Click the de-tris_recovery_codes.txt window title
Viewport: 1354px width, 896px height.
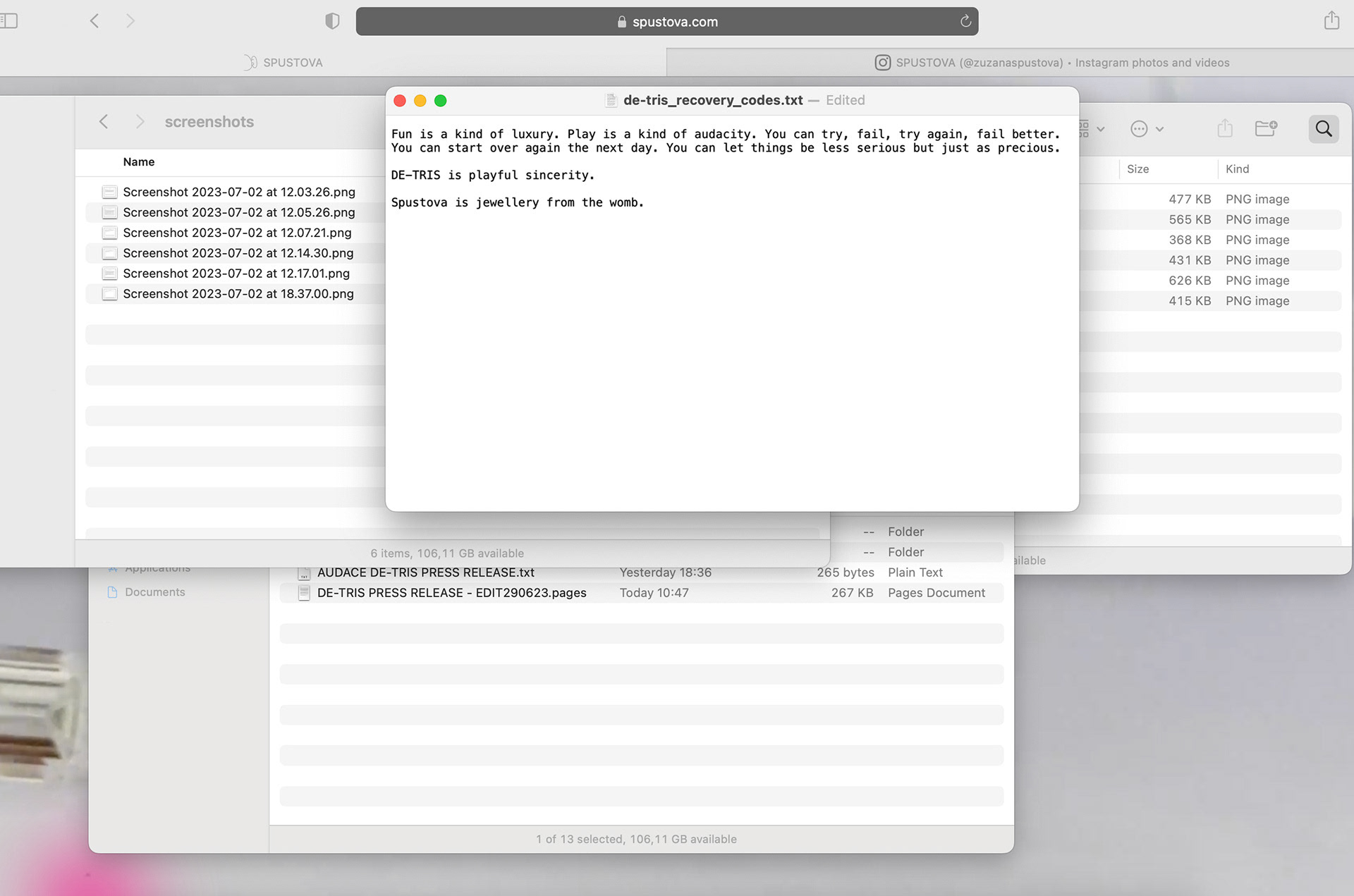point(713,100)
